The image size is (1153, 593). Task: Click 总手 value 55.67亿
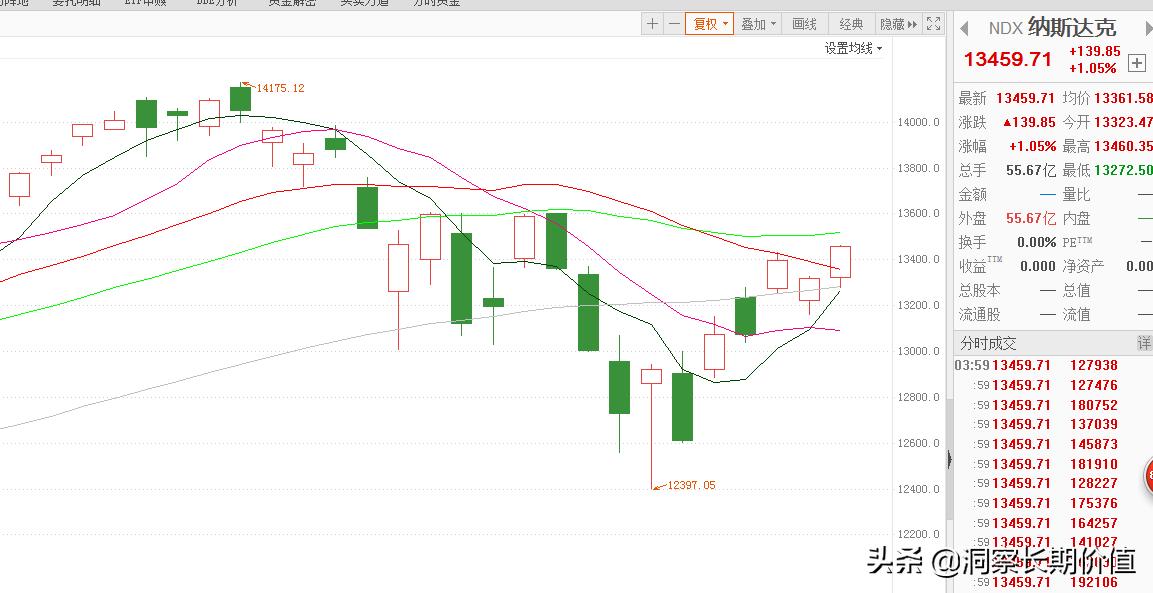(x=1031, y=170)
